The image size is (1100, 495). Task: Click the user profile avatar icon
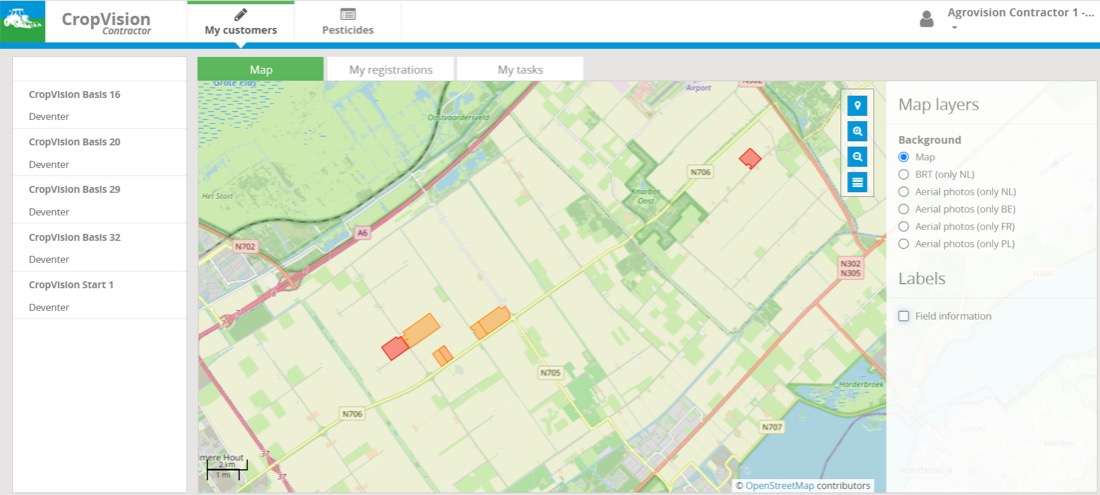(927, 19)
